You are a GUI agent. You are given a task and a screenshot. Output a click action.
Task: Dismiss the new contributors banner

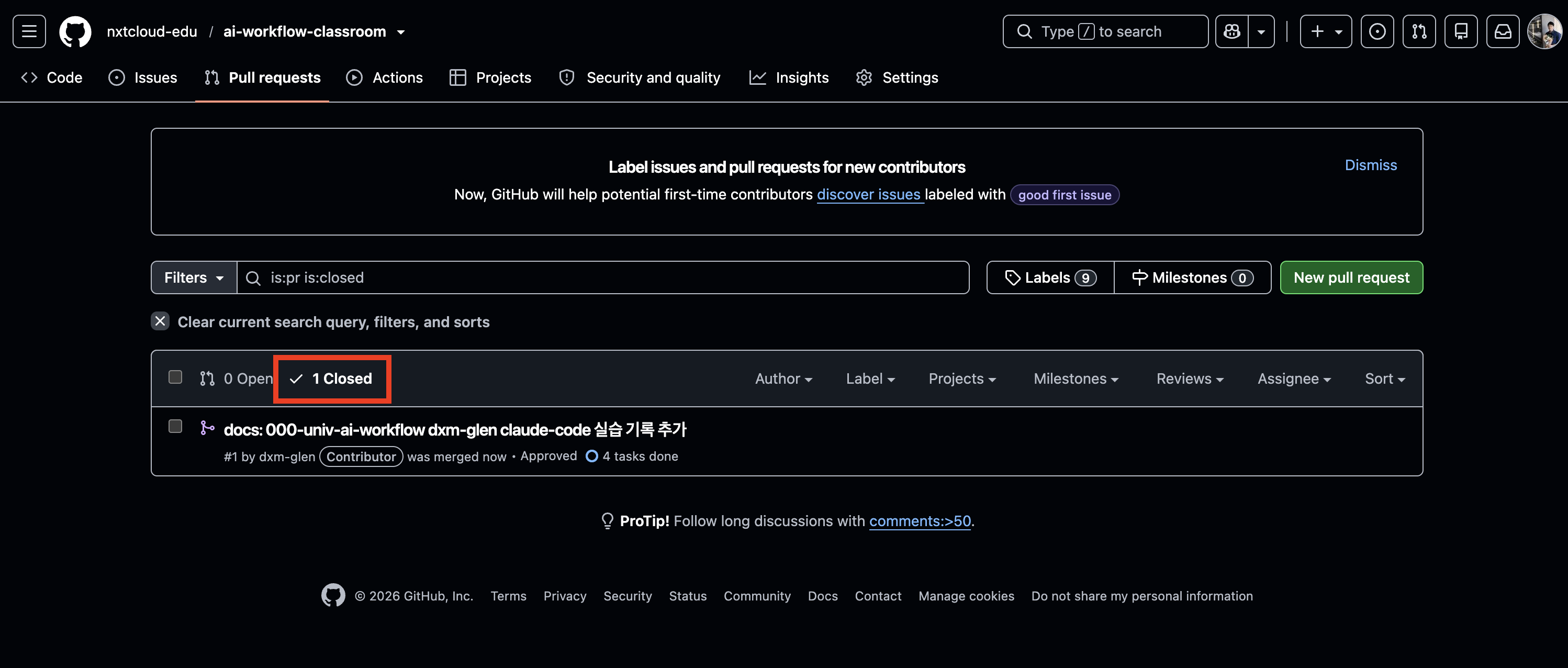[x=1371, y=165]
